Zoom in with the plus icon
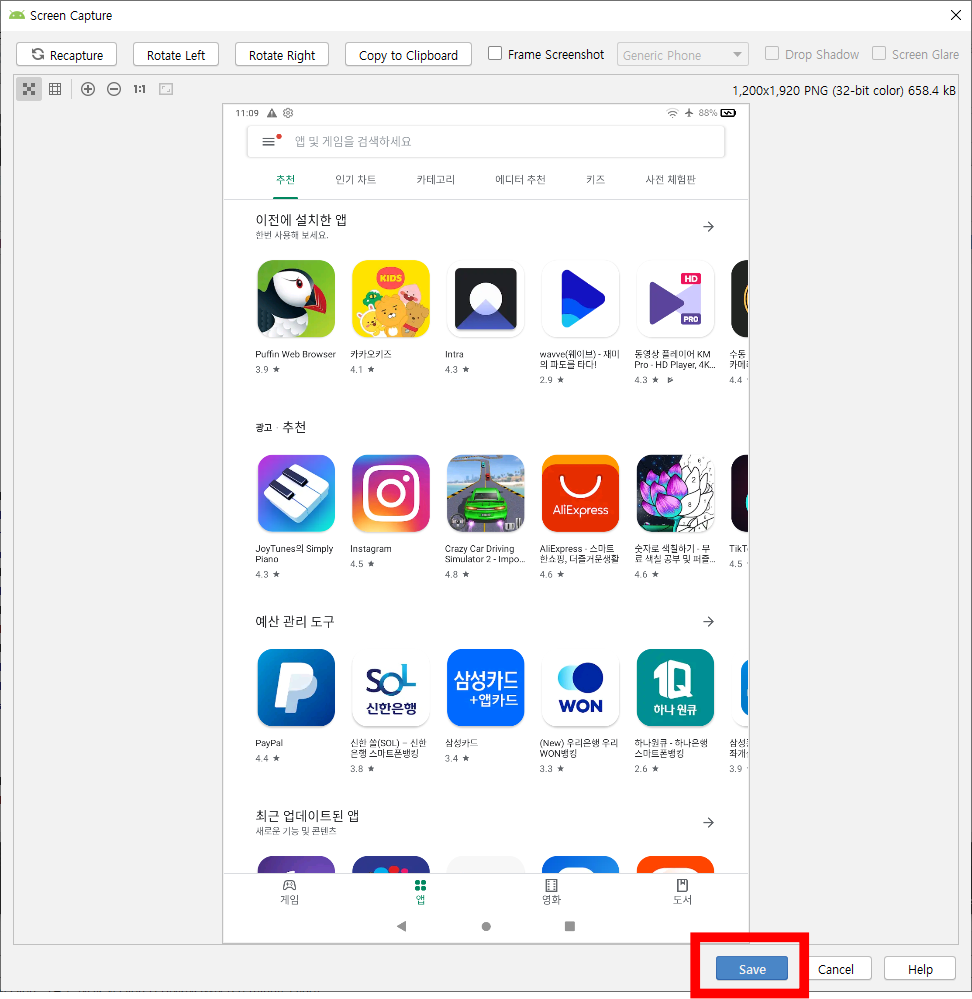Viewport: 972px width, 999px height. pos(88,89)
